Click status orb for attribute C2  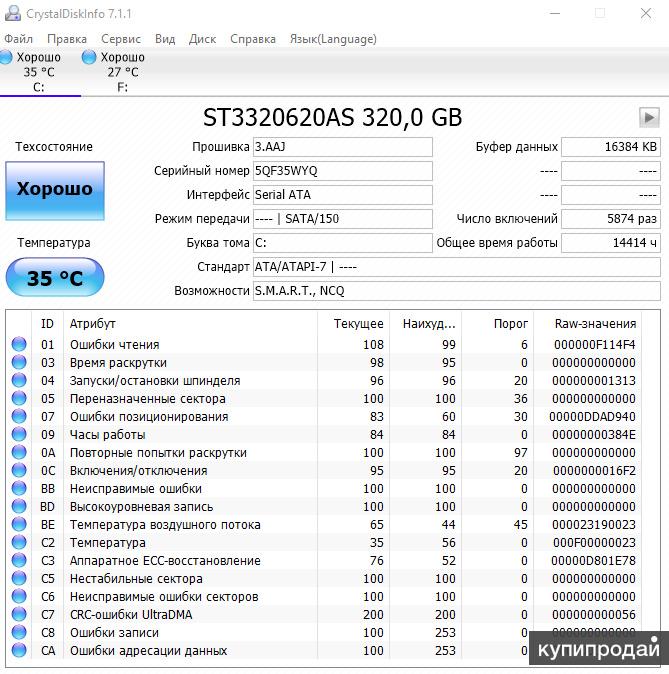coord(19,542)
